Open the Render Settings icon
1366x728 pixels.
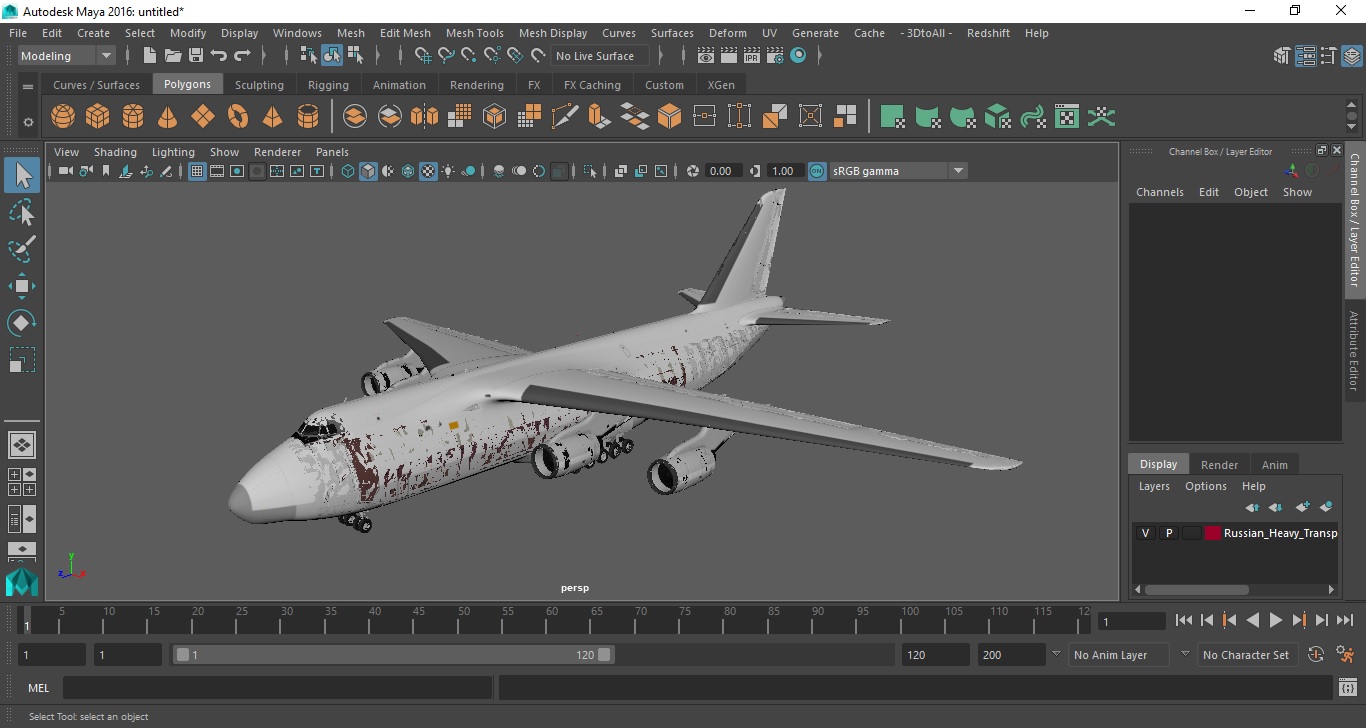point(775,56)
